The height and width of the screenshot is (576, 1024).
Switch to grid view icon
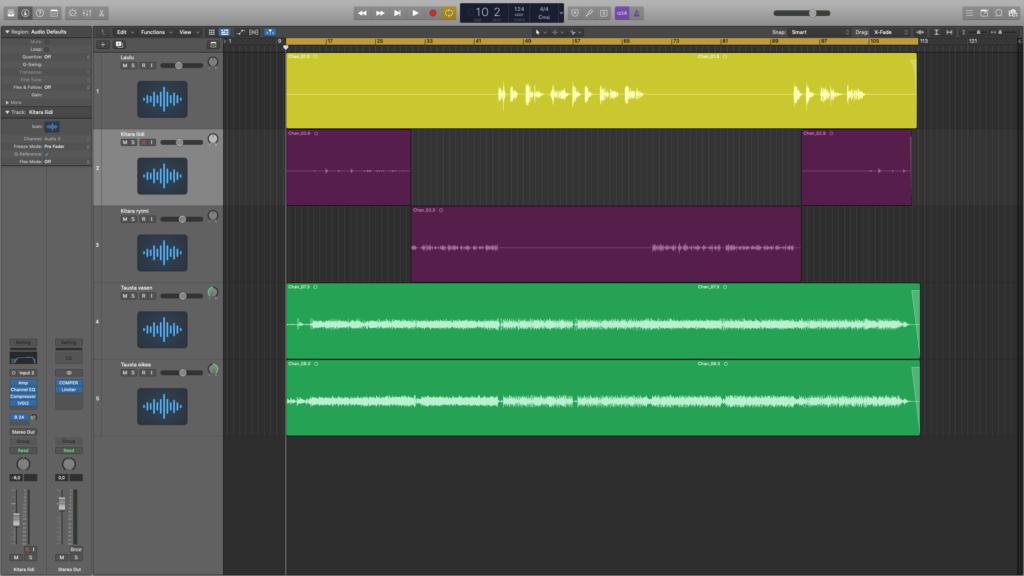pos(212,32)
